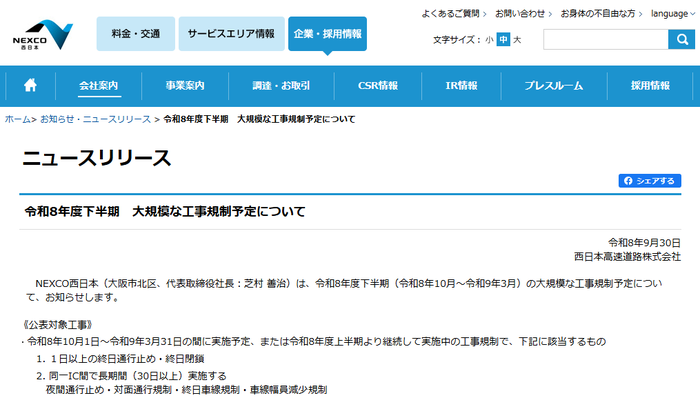Open the 採用情報 menu
The image size is (700, 398).
pos(650,86)
